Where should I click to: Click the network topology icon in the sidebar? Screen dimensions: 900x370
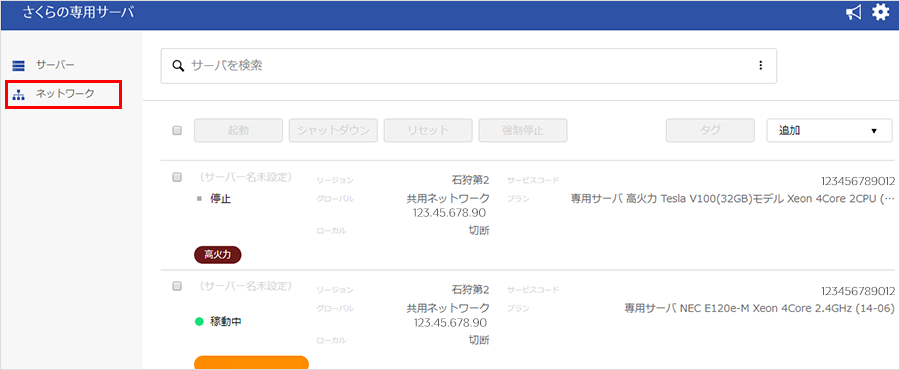coord(18,95)
